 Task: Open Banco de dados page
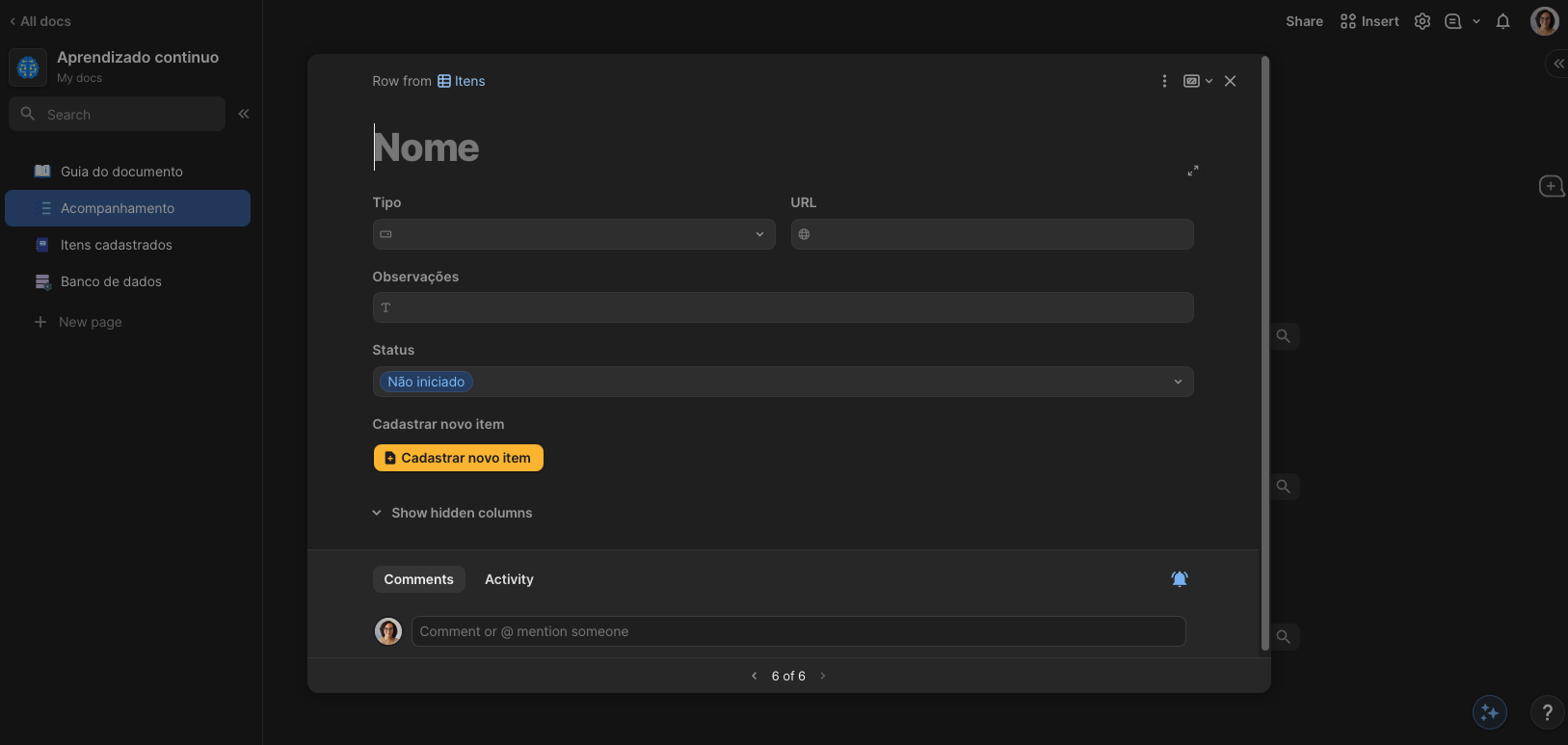pos(111,281)
